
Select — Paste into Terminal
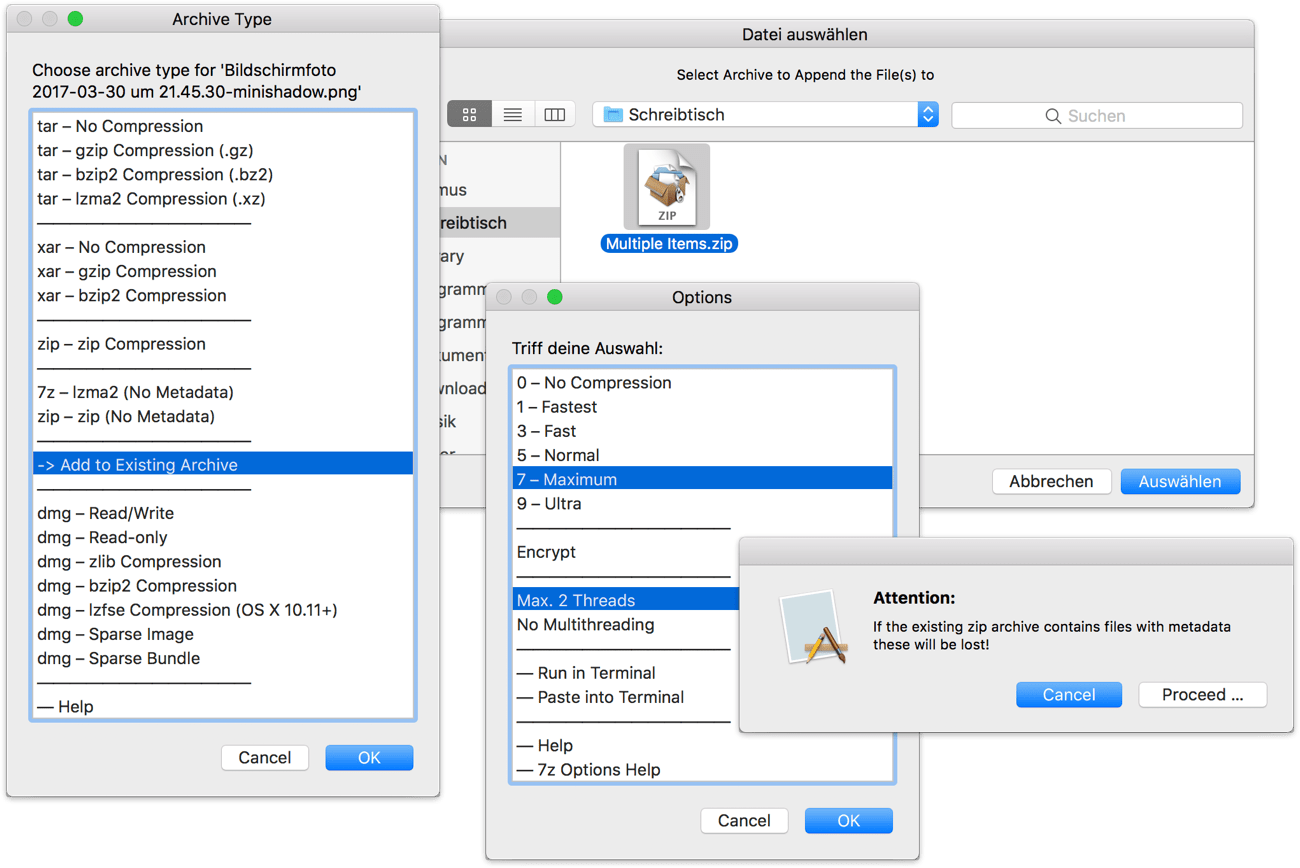(626, 697)
